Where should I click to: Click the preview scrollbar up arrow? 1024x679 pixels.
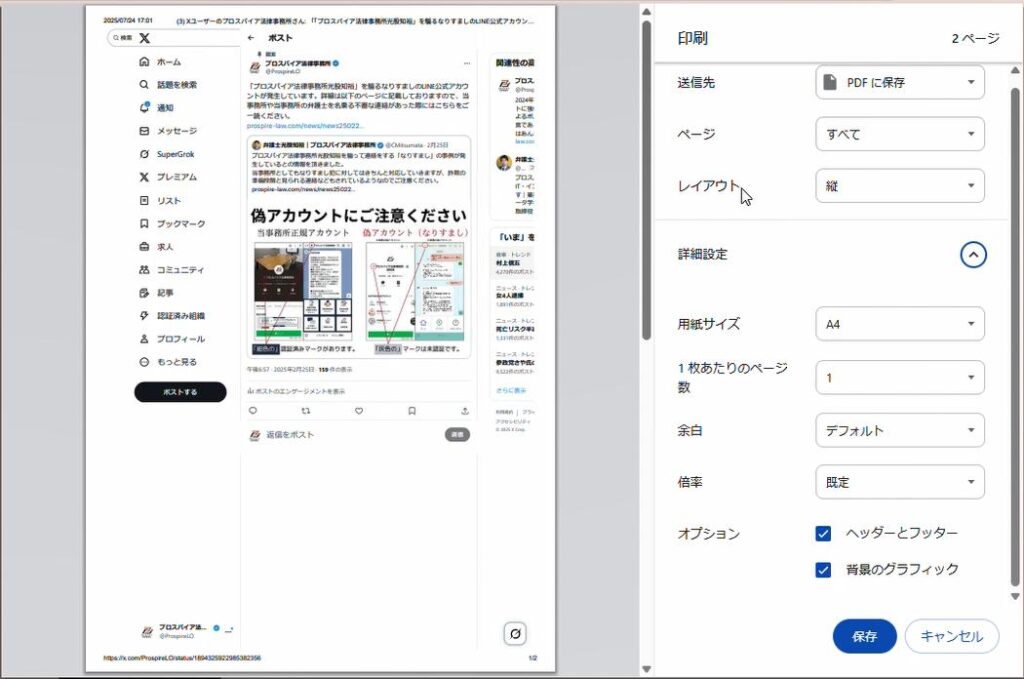tap(647, 12)
